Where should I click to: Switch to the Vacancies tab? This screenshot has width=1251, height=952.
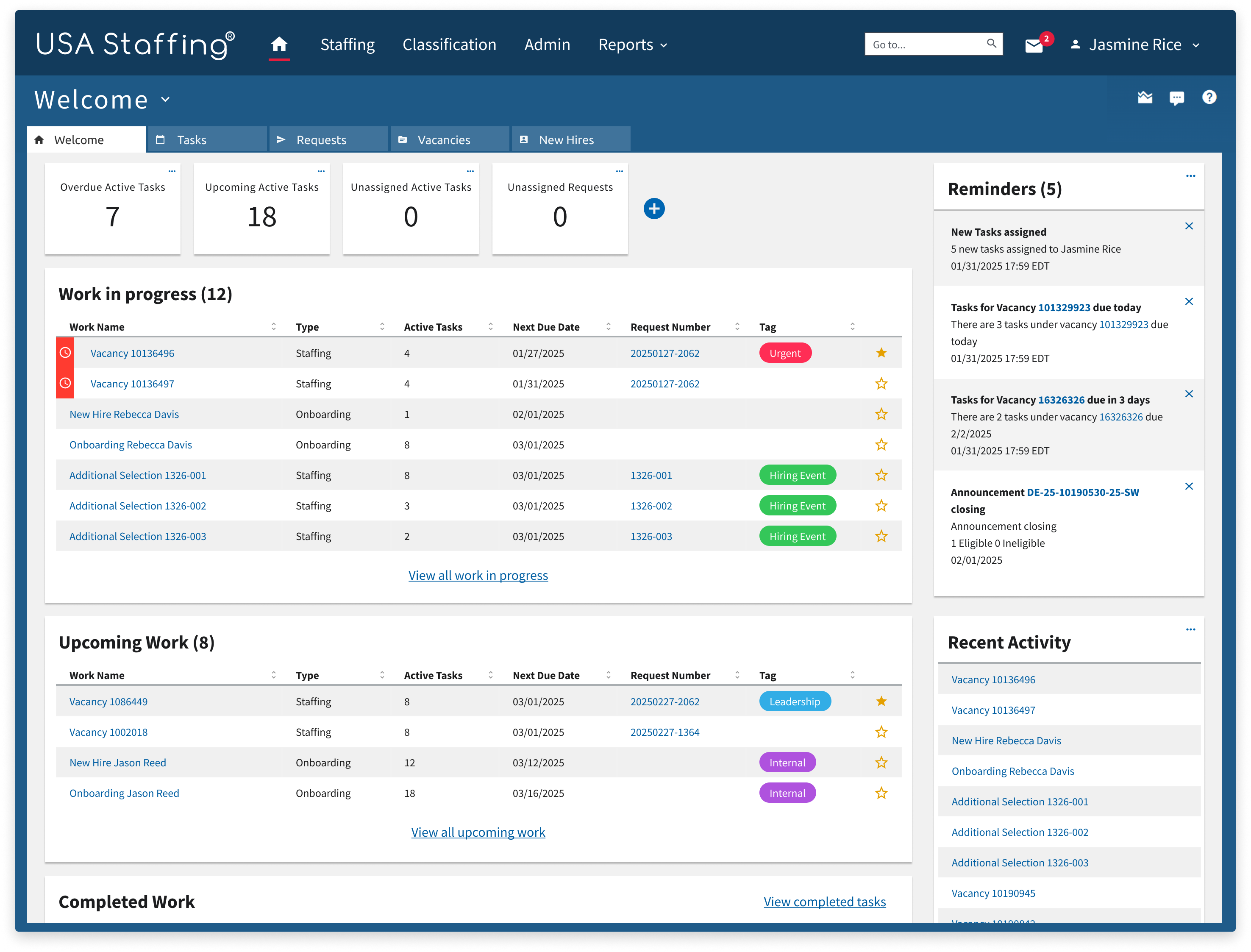pos(443,139)
